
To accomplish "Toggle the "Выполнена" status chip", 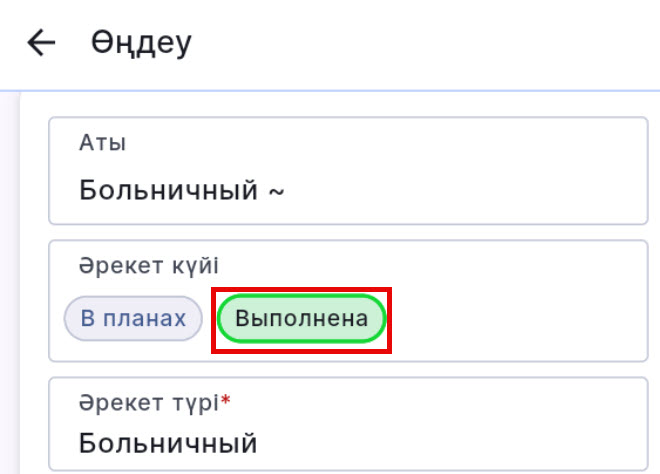I will coord(301,320).
